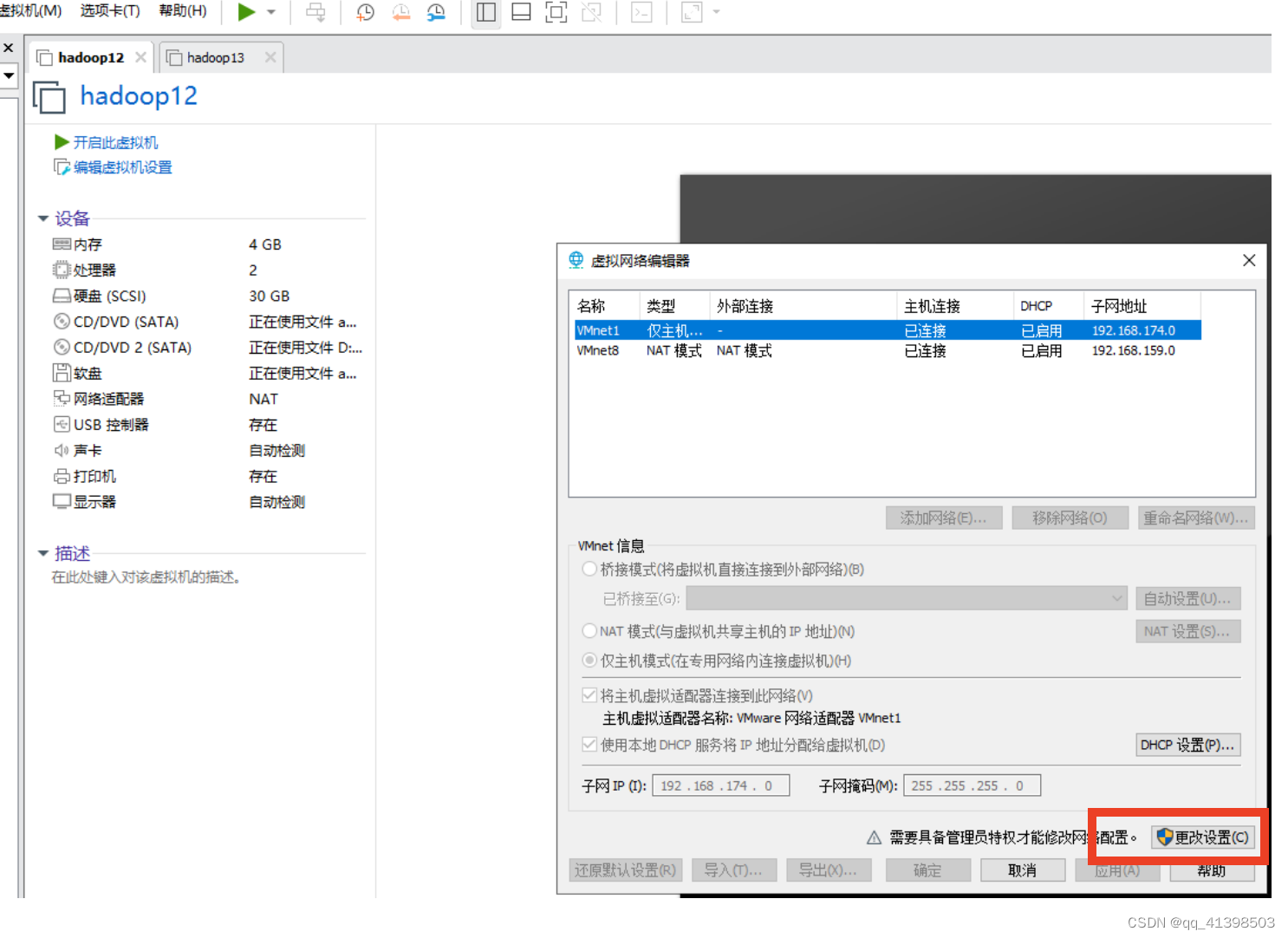This screenshot has width=1288, height=938.
Task: Toggle 将主机虚拟适配器连接到此网络 checkbox
Action: pos(589,695)
